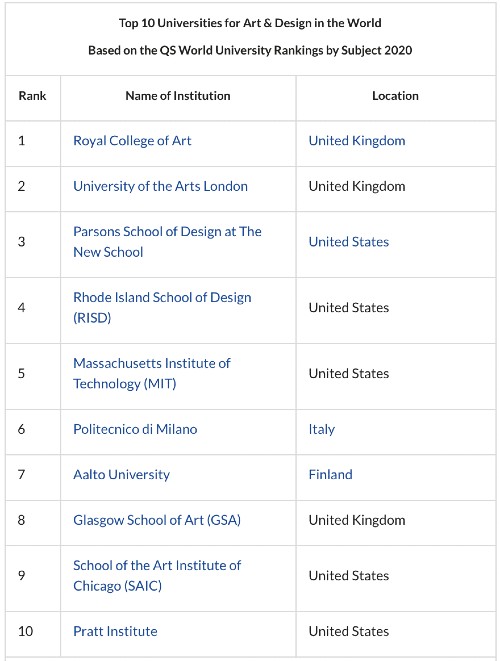Open Parsons School of Design link

click(x=167, y=242)
